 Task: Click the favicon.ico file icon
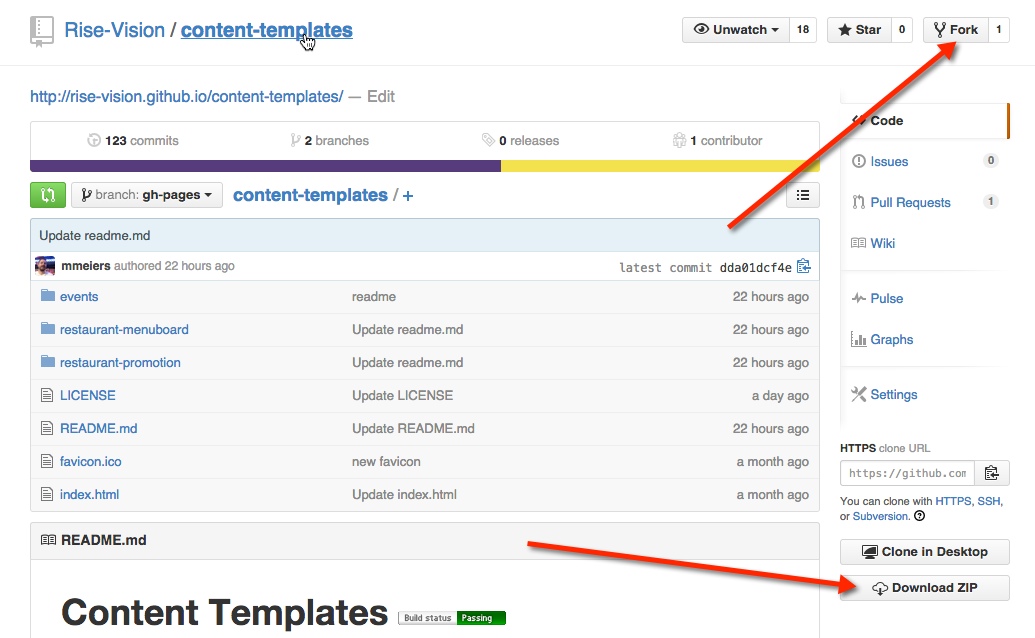pyautogui.click(x=47, y=461)
